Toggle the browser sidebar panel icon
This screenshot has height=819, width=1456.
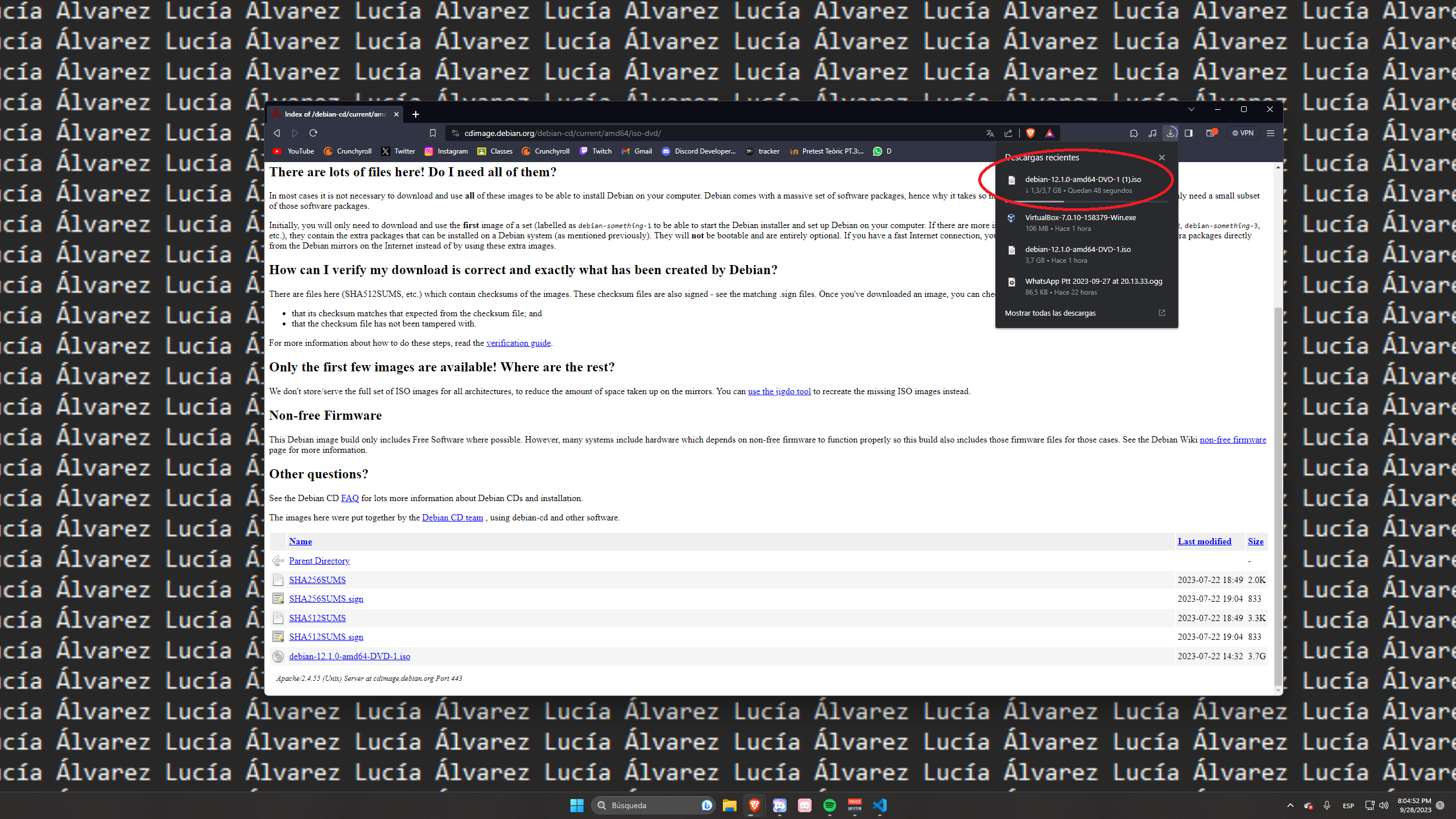click(x=1188, y=133)
